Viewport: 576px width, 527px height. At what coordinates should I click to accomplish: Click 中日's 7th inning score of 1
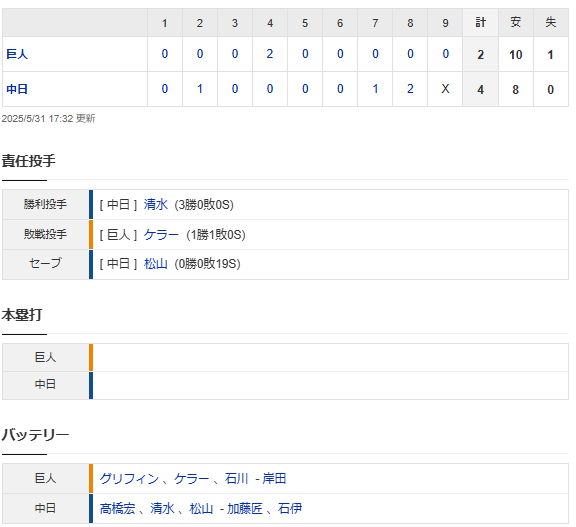pos(375,89)
